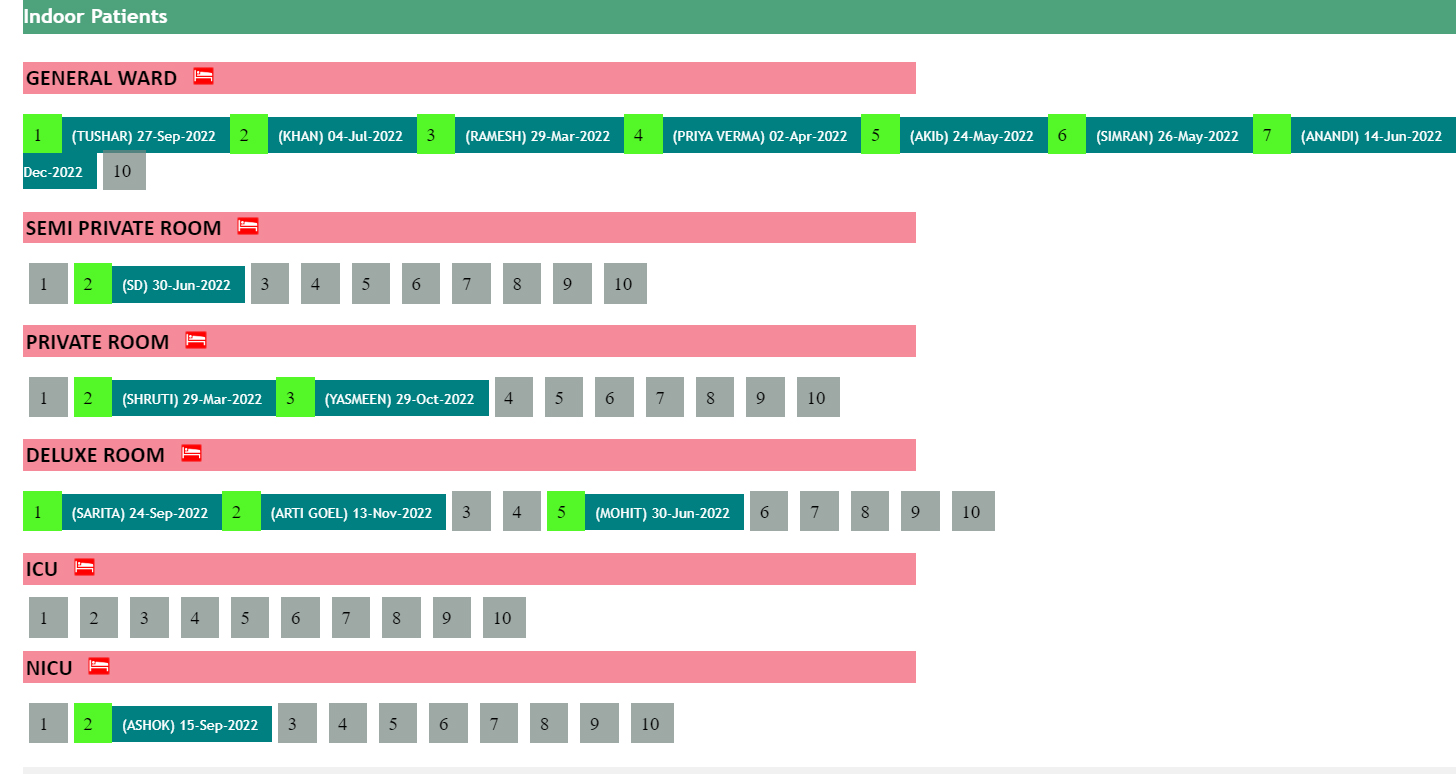Select General Ward bed 4 of Priya Verma
Image resolution: width=1456 pixels, height=774 pixels.
pos(643,134)
